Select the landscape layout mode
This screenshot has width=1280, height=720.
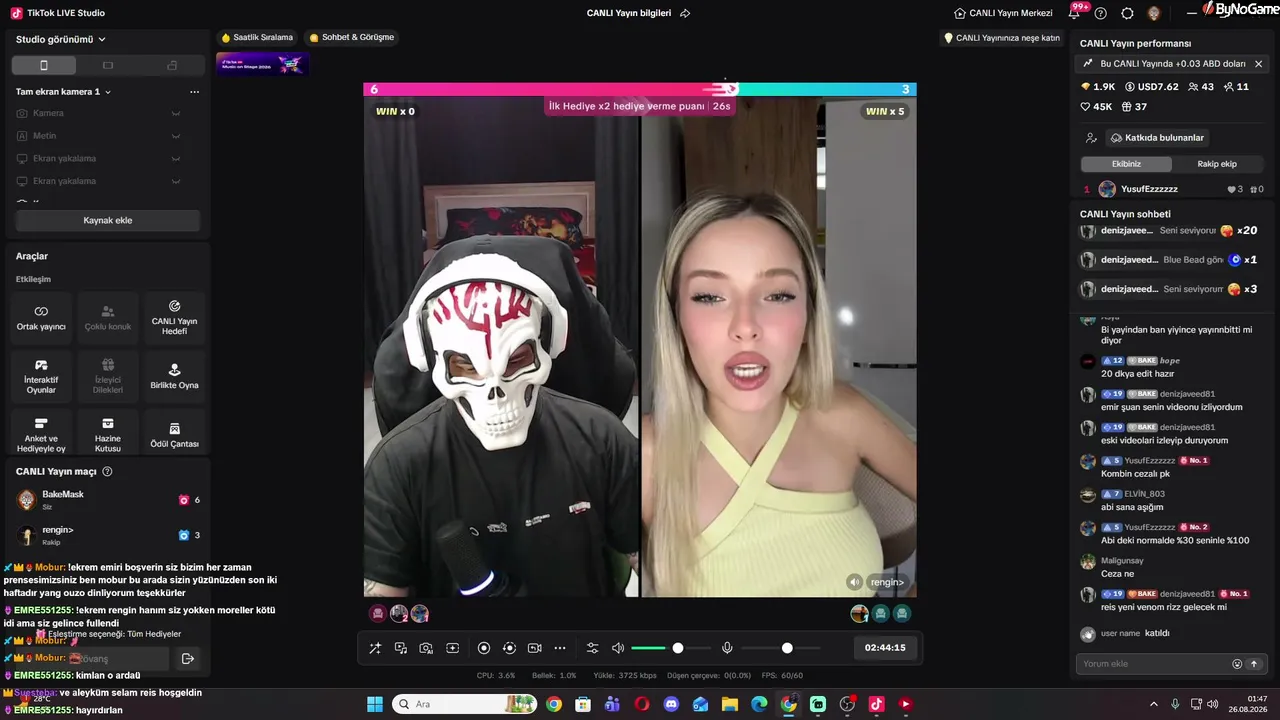[108, 65]
